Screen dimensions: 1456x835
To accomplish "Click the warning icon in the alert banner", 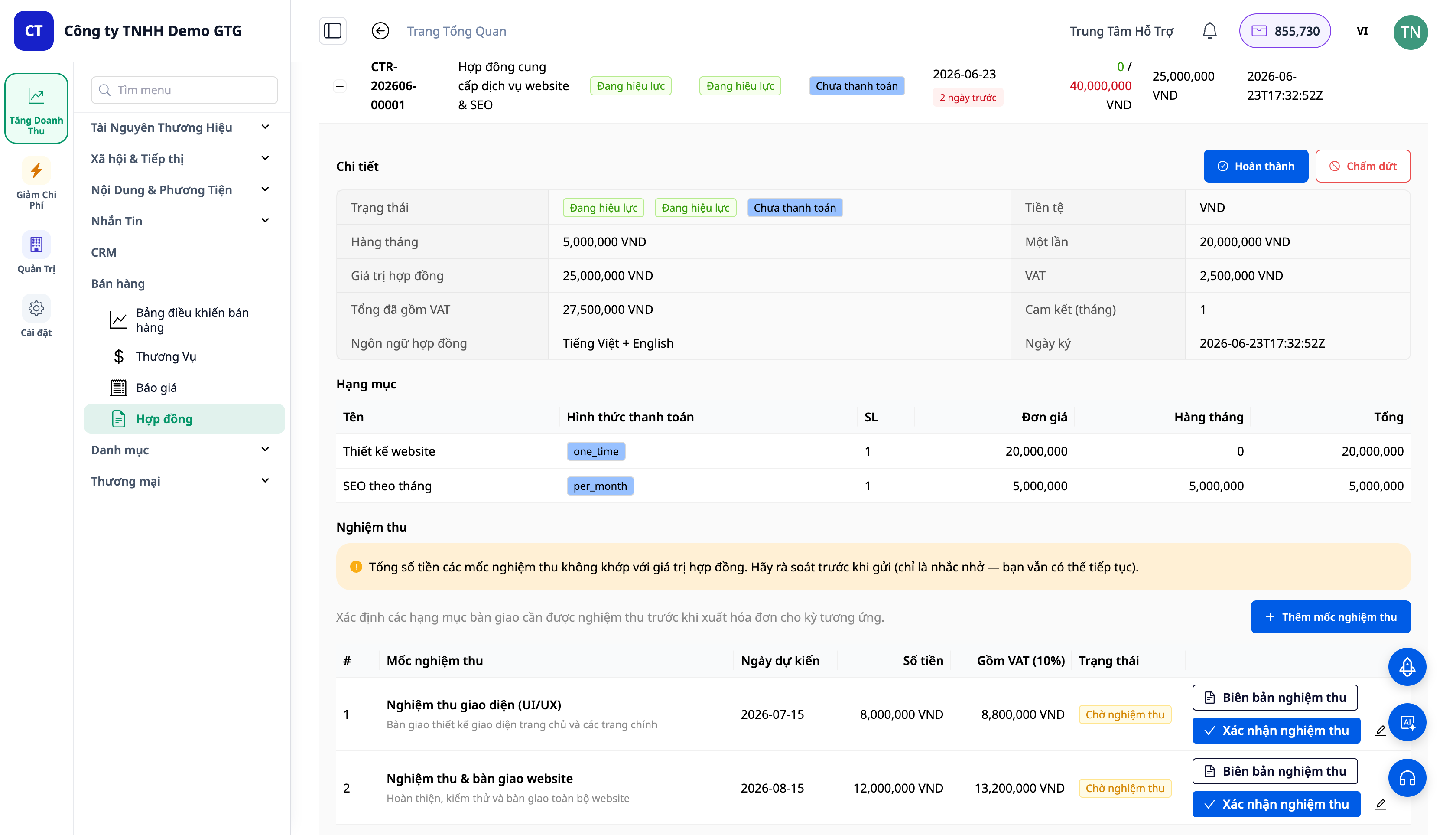I will 356,567.
